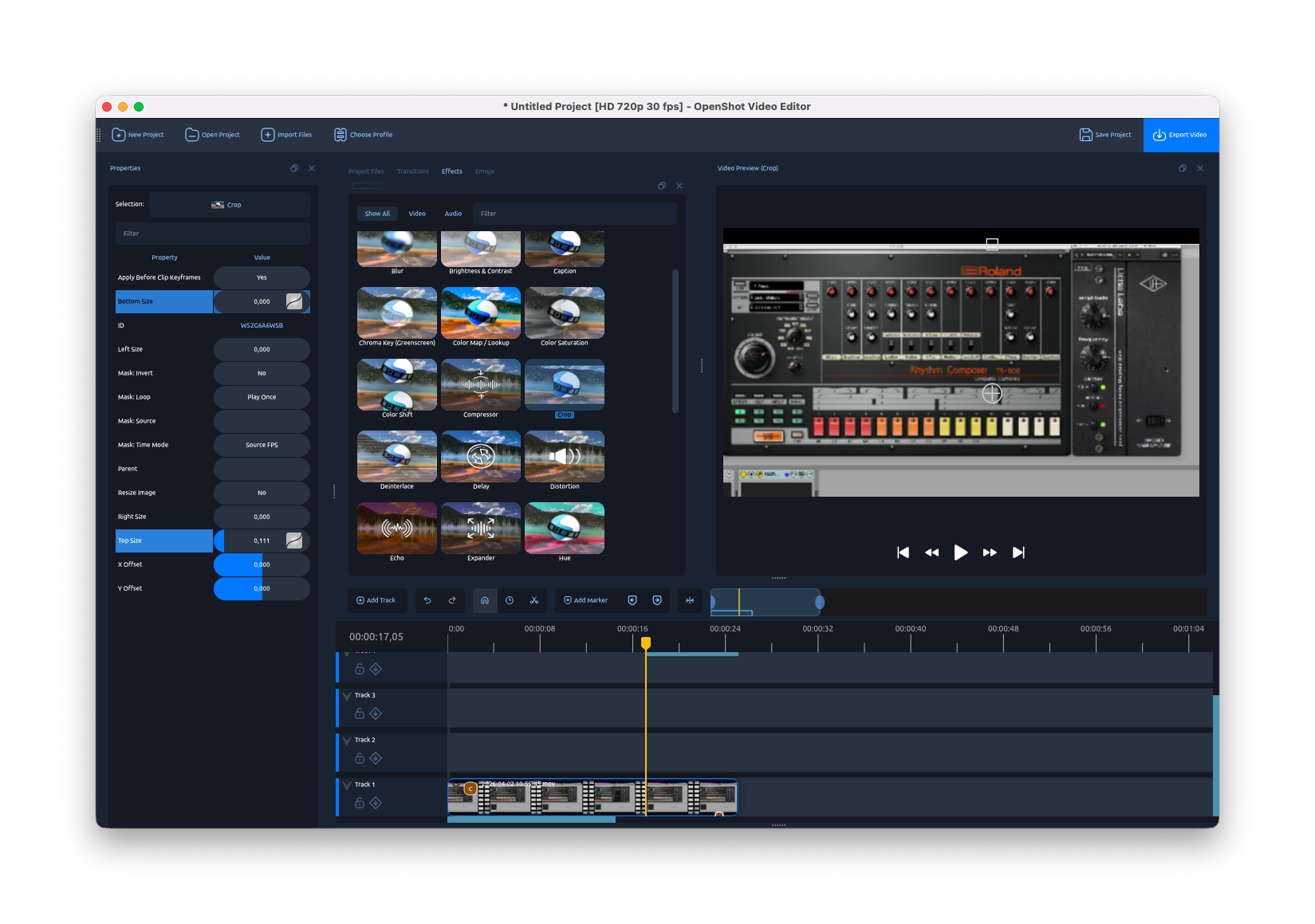The width and height of the screenshot is (1315, 924).
Task: Toggle Apply Before Clip Keyframes to No
Action: coord(261,277)
